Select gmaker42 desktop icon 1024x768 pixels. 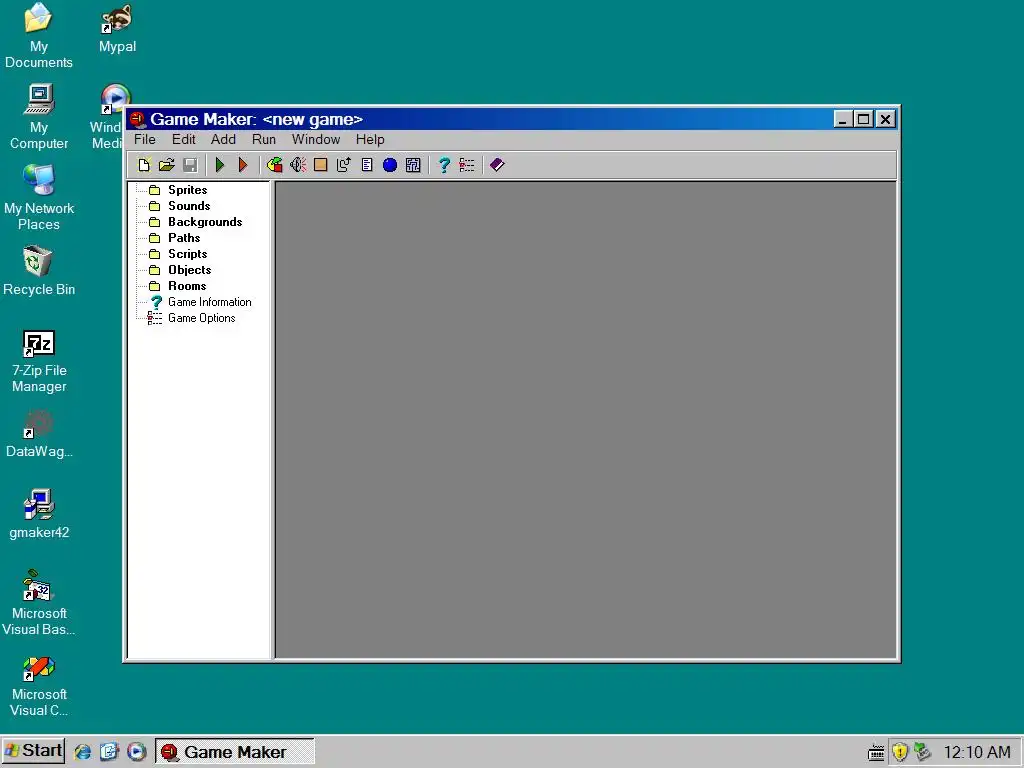coord(39,515)
